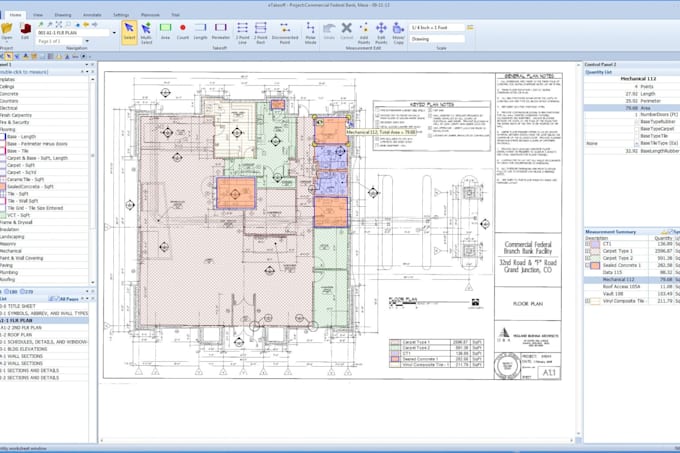Image resolution: width=680 pixels, height=453 pixels.
Task: Open the SYMBOLS, ABBREV, AND WALL TYPES page
Action: tap(44, 313)
